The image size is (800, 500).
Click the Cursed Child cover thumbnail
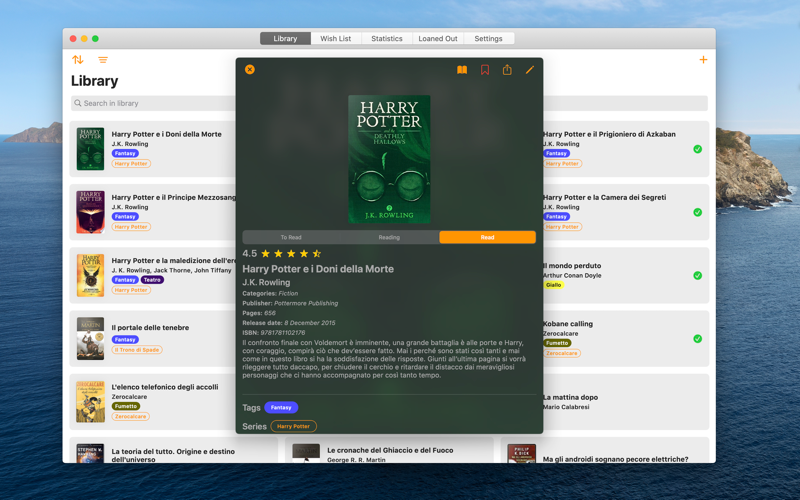tap(90, 276)
